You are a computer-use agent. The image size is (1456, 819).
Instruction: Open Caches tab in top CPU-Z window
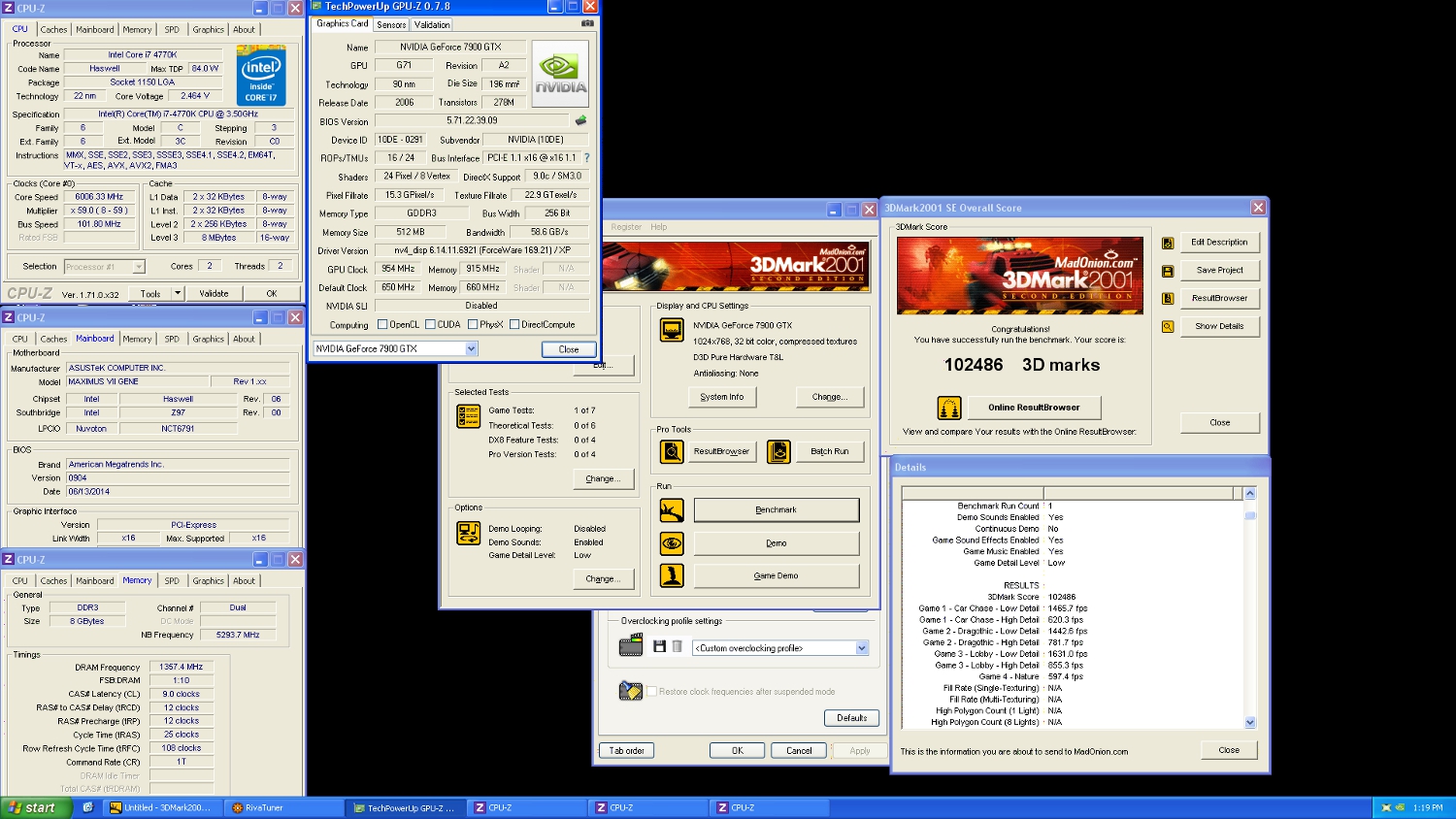point(53,29)
